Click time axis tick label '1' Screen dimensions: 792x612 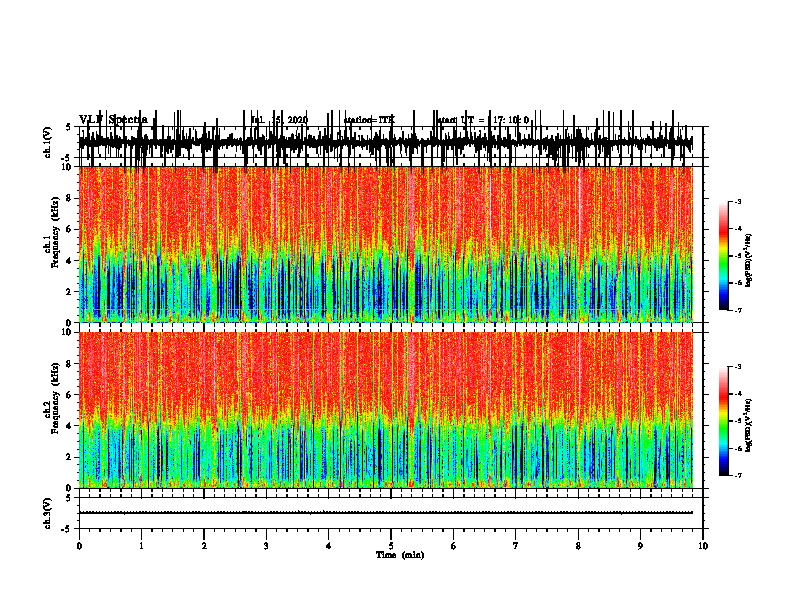[x=141, y=546]
